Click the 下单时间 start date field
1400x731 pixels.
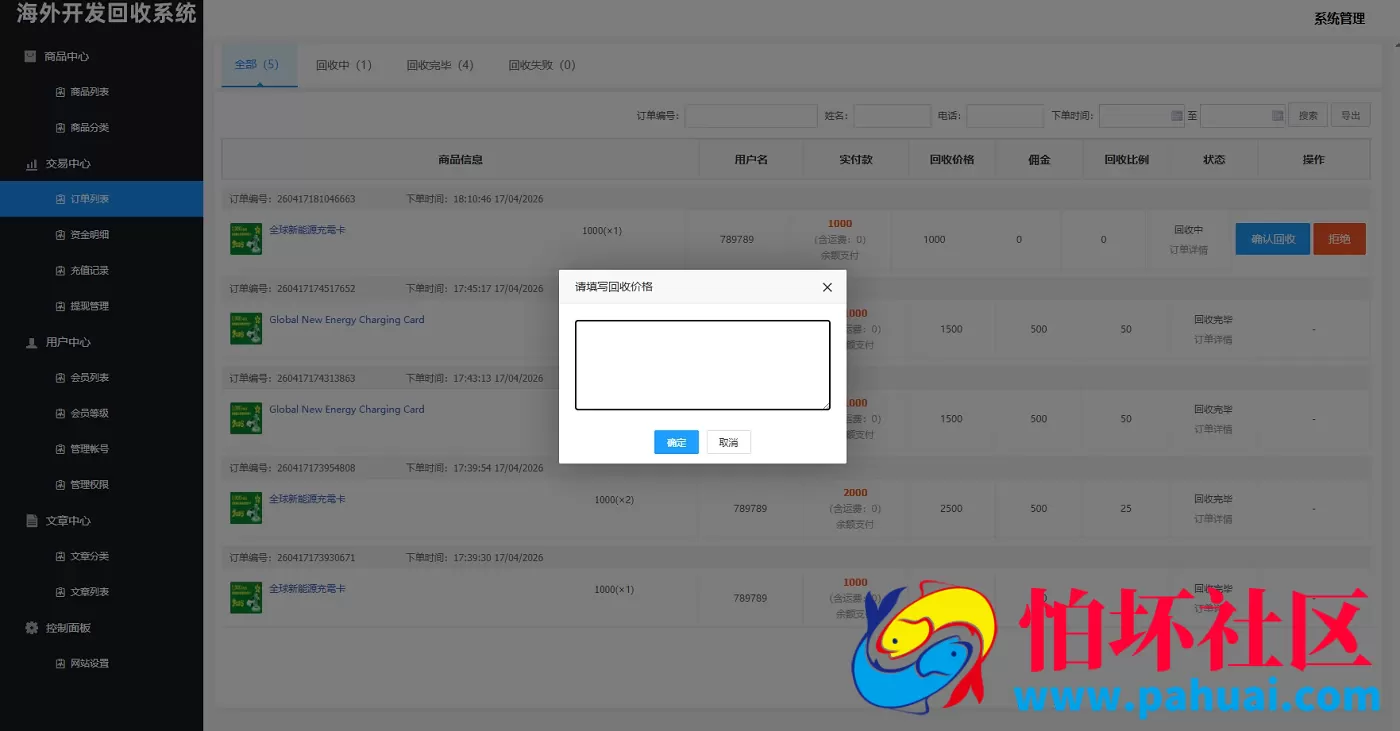point(1141,116)
